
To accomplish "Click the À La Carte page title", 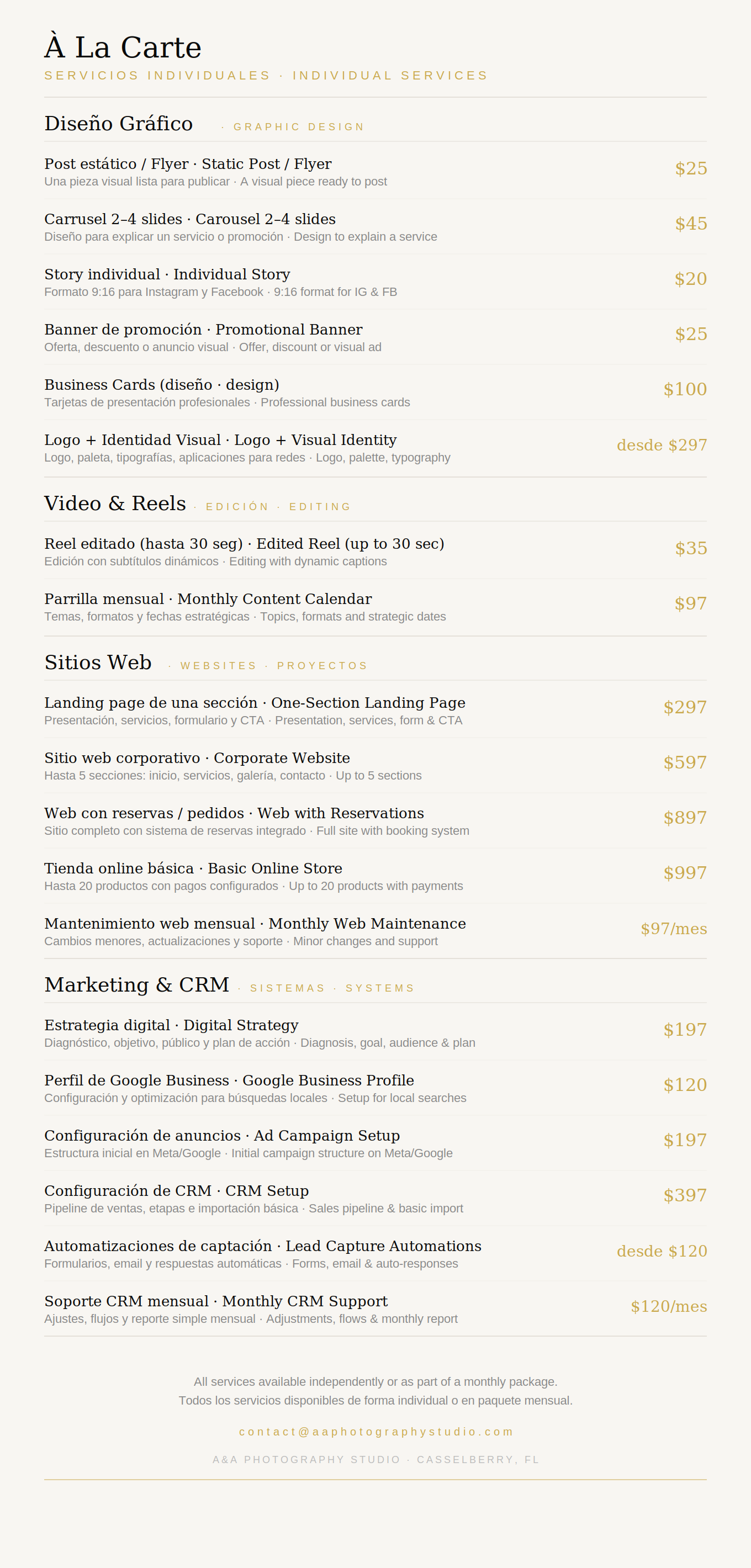I will click(123, 47).
